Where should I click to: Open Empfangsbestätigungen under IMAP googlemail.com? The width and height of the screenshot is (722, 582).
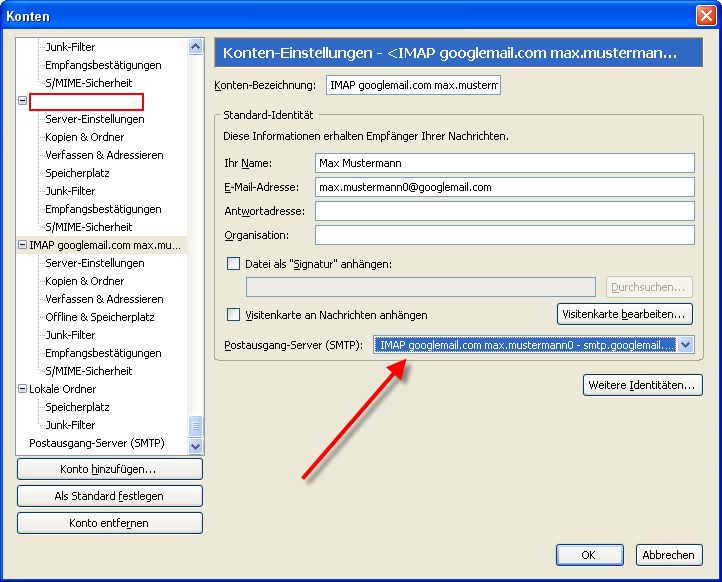click(104, 353)
